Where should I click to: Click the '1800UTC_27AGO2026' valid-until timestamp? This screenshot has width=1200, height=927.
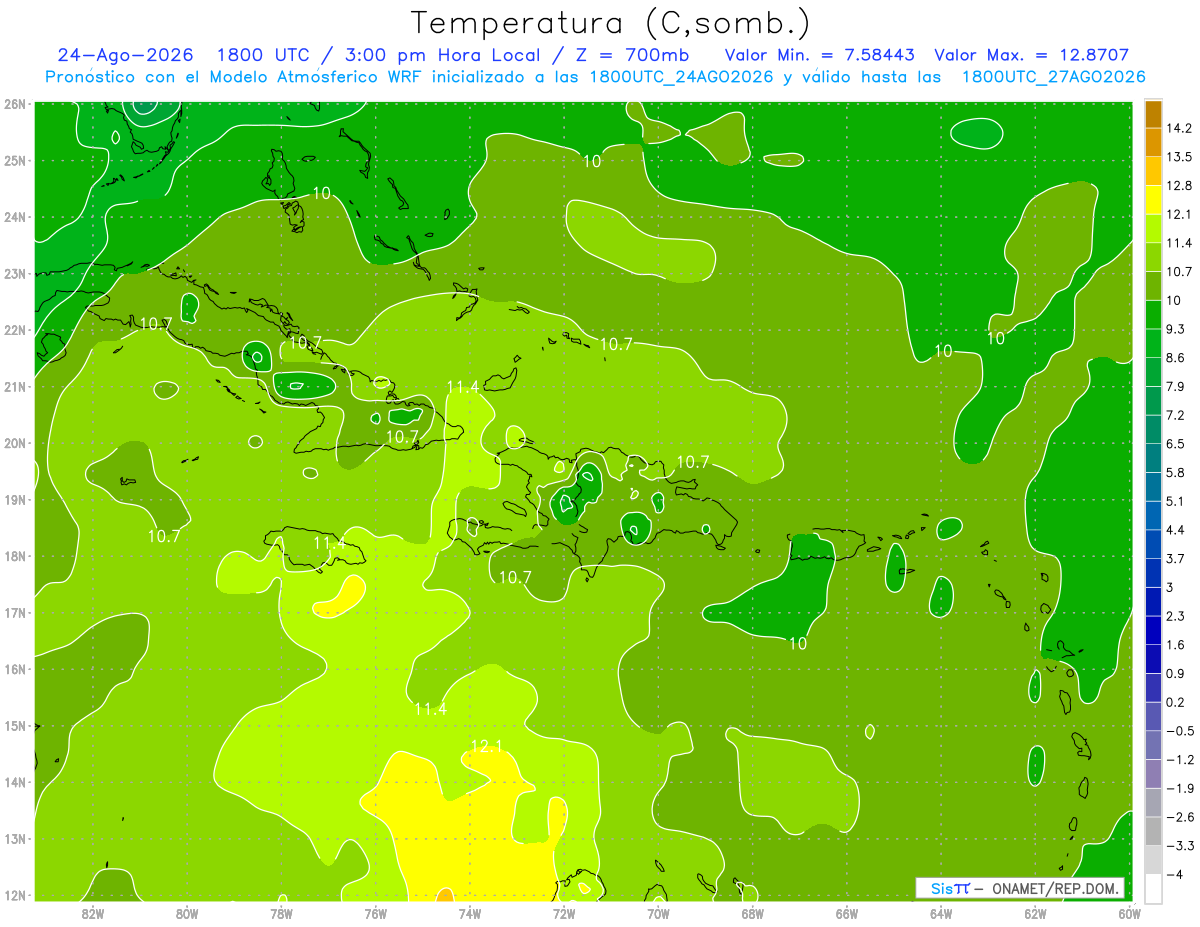1054,77
